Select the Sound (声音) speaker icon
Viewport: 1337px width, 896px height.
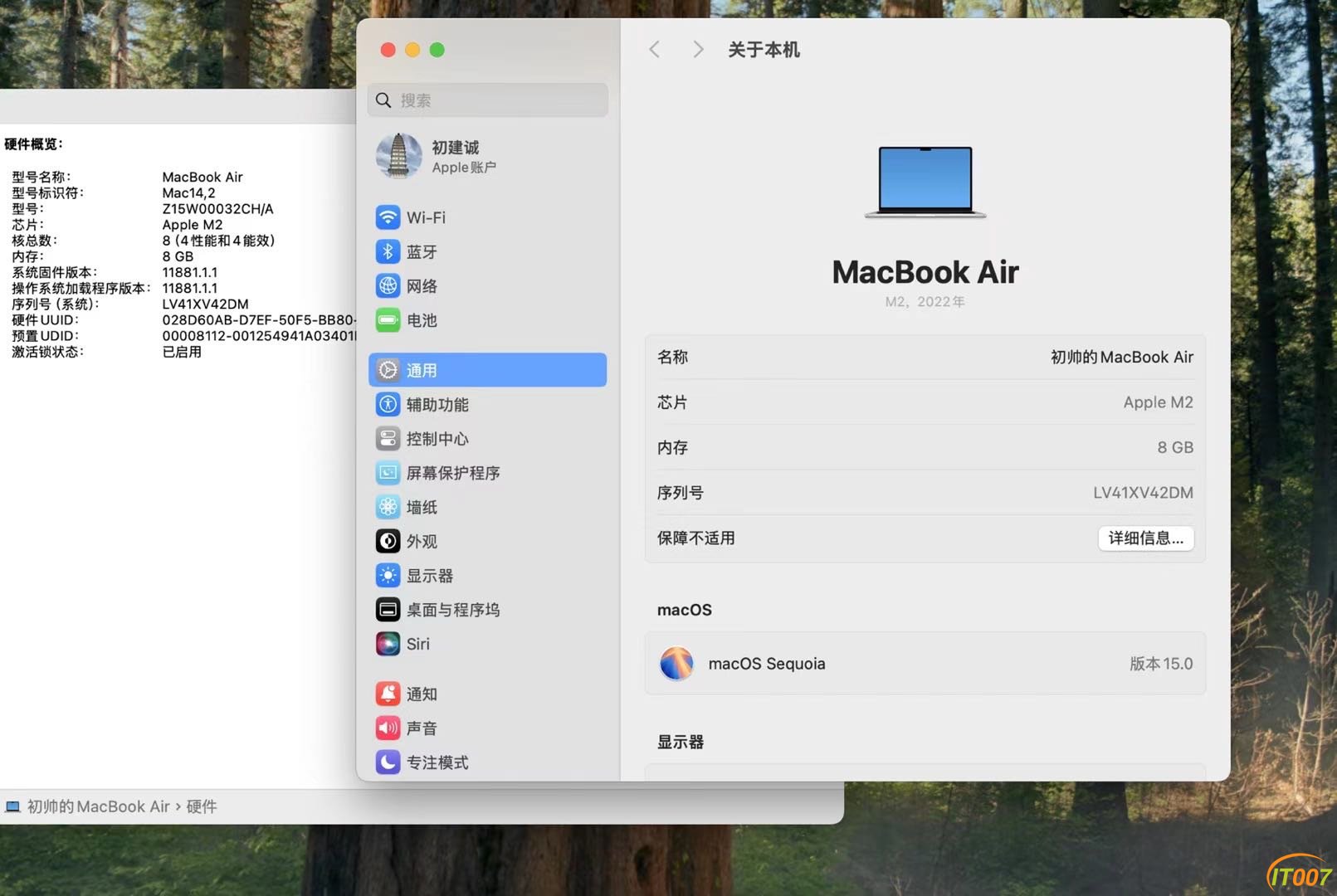(388, 728)
